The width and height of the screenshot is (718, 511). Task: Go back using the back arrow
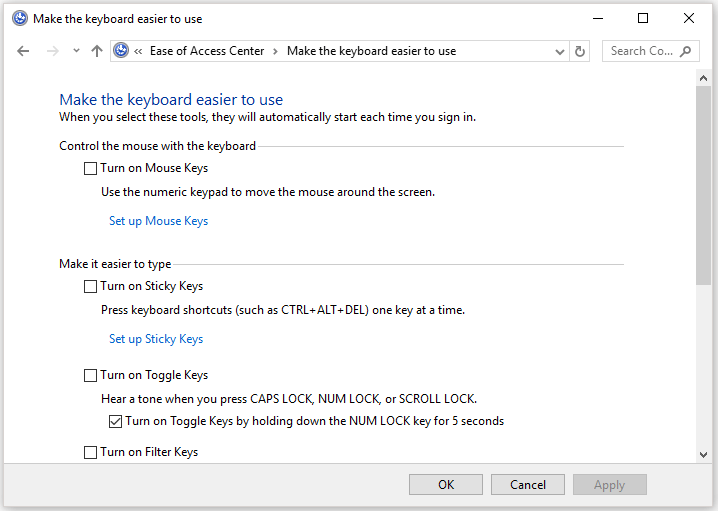23,51
